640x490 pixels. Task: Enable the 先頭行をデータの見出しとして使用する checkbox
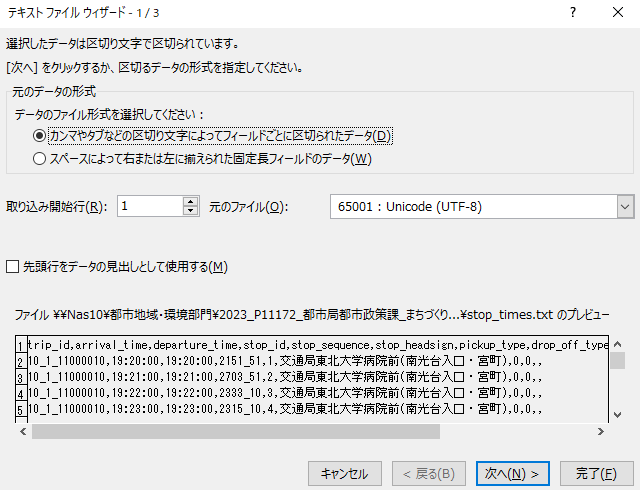point(13,267)
